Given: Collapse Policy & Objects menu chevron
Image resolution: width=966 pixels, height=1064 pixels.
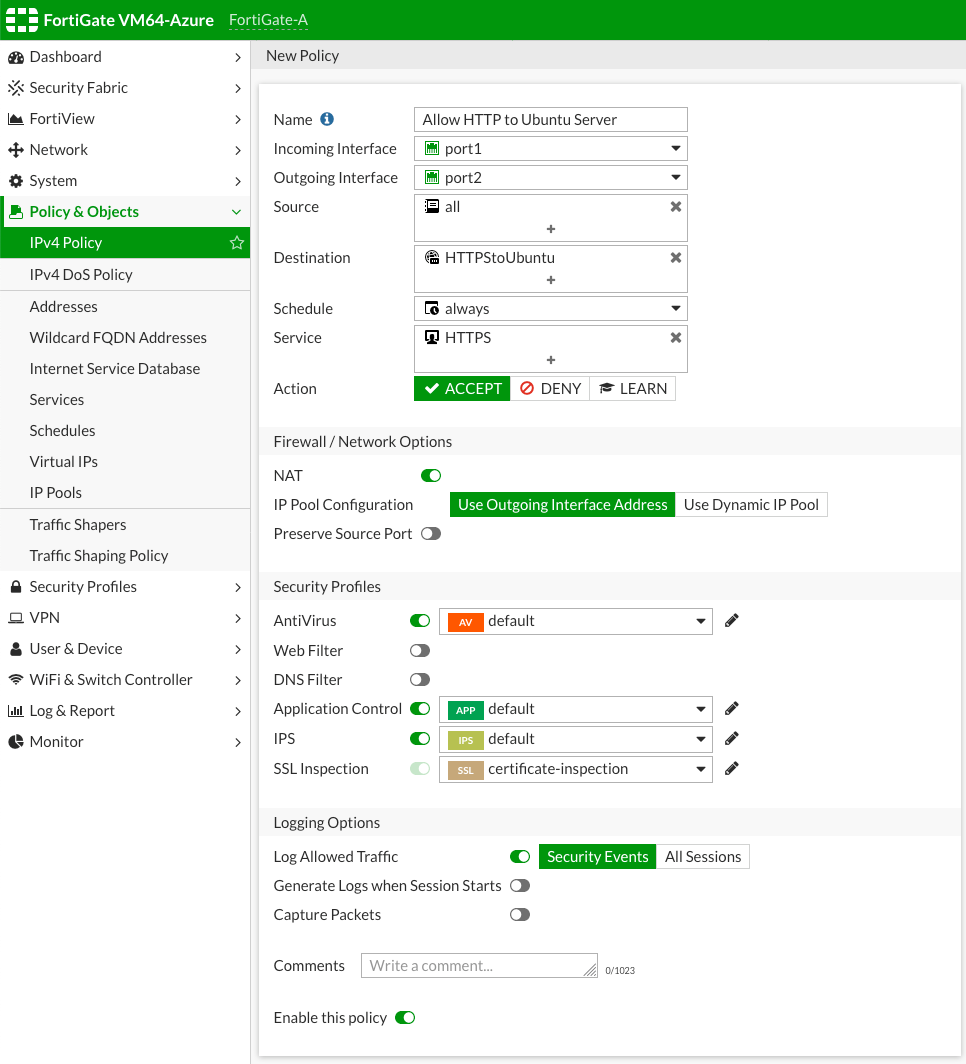Looking at the screenshot, I should pyautogui.click(x=237, y=212).
